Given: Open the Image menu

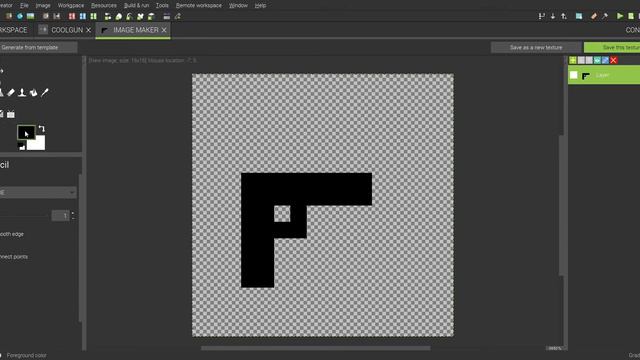Looking at the screenshot, I should 43,5.
